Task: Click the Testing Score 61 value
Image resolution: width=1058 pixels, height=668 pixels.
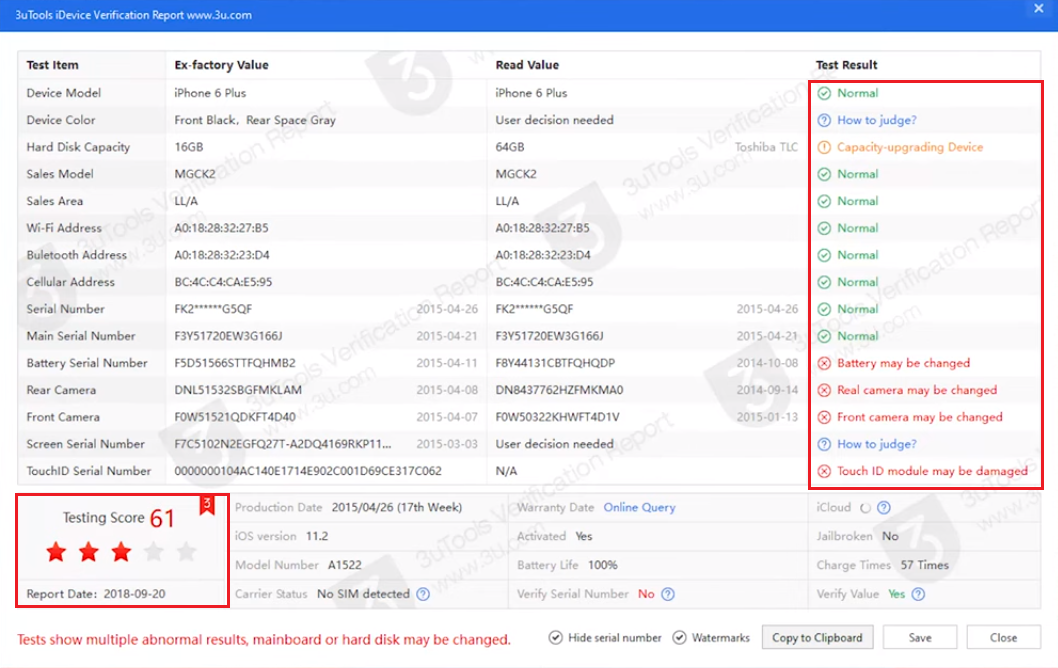Action: click(x=162, y=518)
